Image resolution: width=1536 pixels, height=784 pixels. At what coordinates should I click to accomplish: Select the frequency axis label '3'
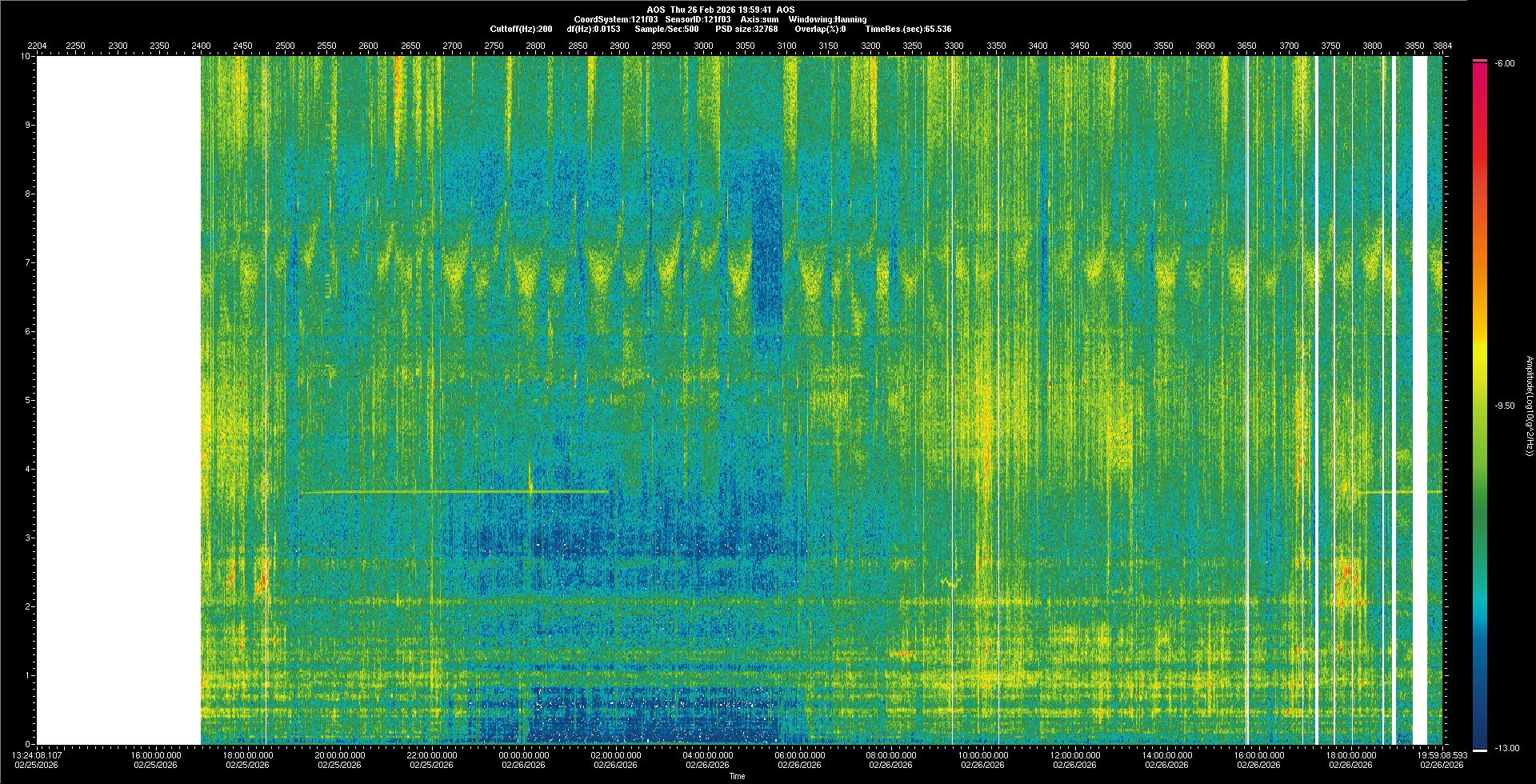tap(29, 538)
